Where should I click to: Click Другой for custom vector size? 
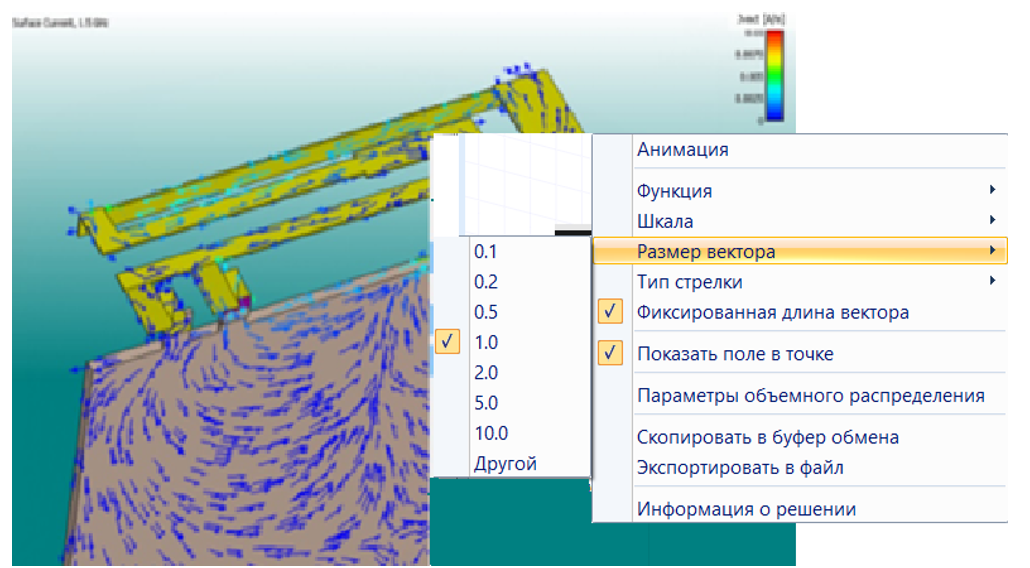coord(505,464)
